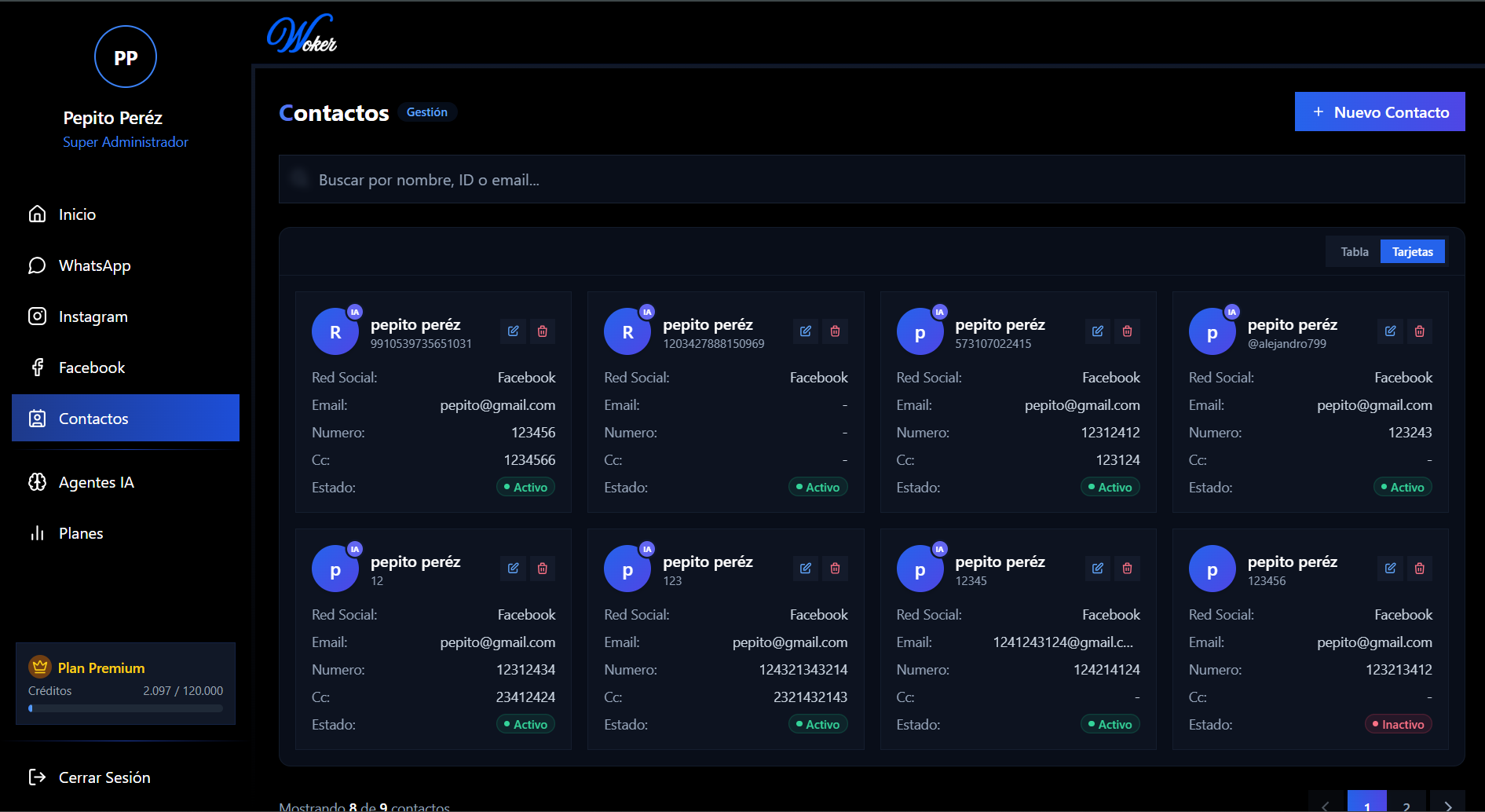Image resolution: width=1485 pixels, height=812 pixels.
Task: Open page 2 of contacts
Action: pos(1406,804)
